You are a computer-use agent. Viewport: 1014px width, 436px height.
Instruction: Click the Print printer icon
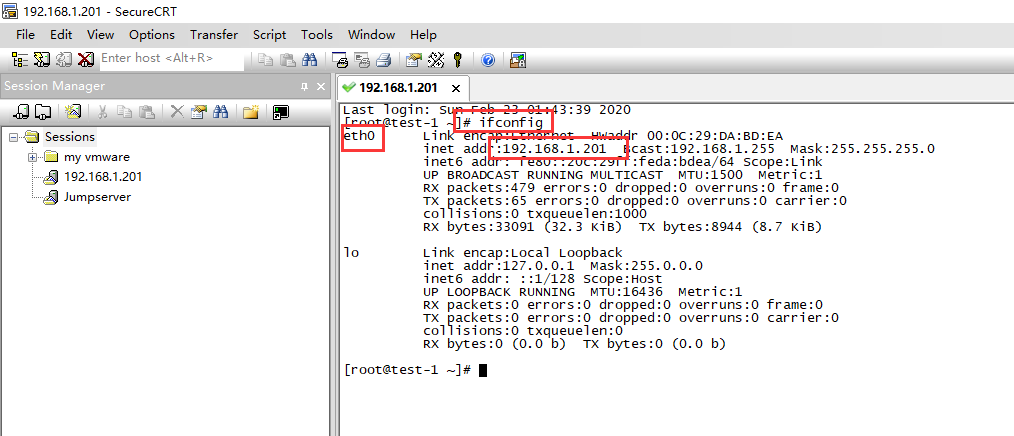tap(383, 60)
